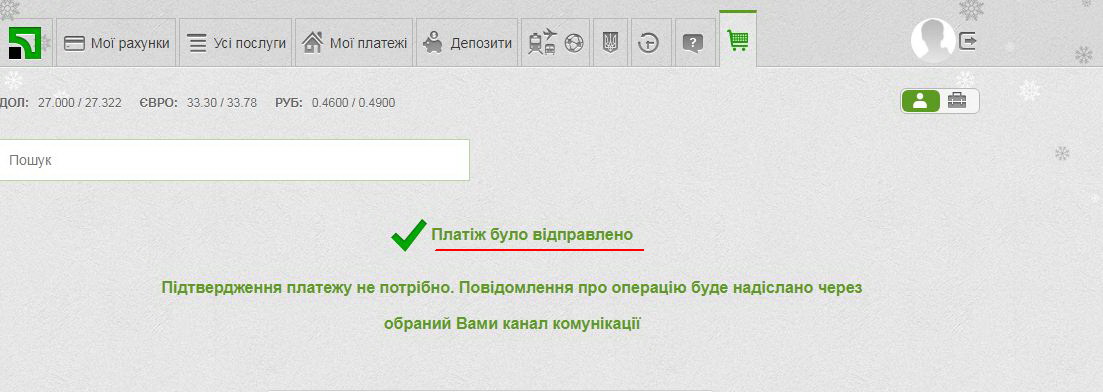Open the payment history clock icon
This screenshot has height=392, width=1103.
pos(649,43)
